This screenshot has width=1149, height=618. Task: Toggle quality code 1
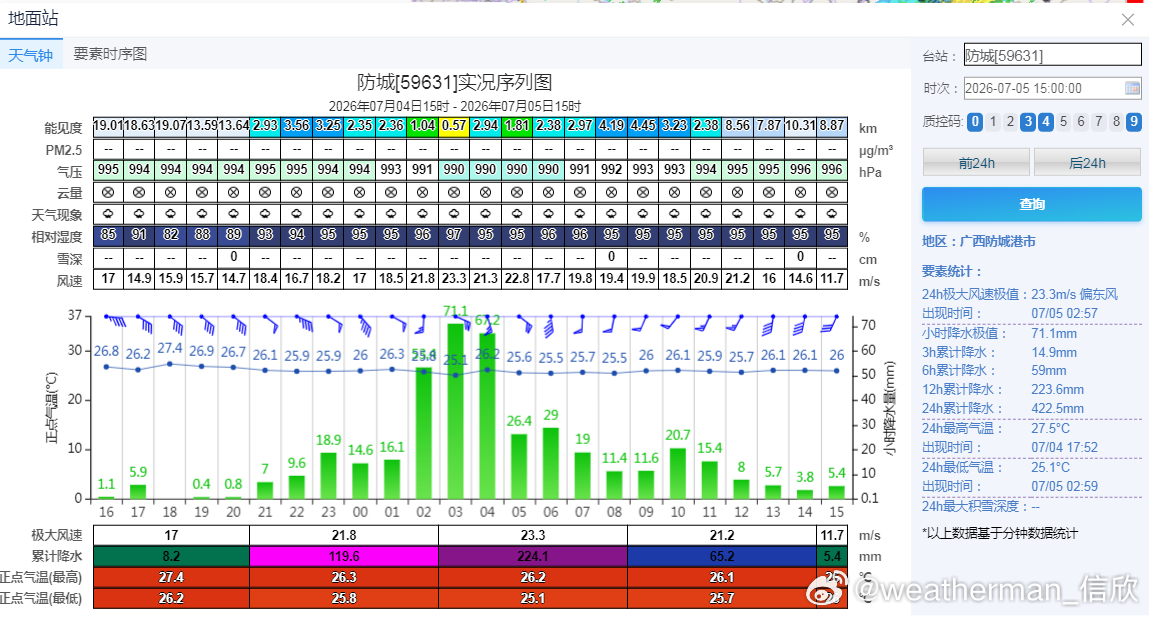coord(993,122)
